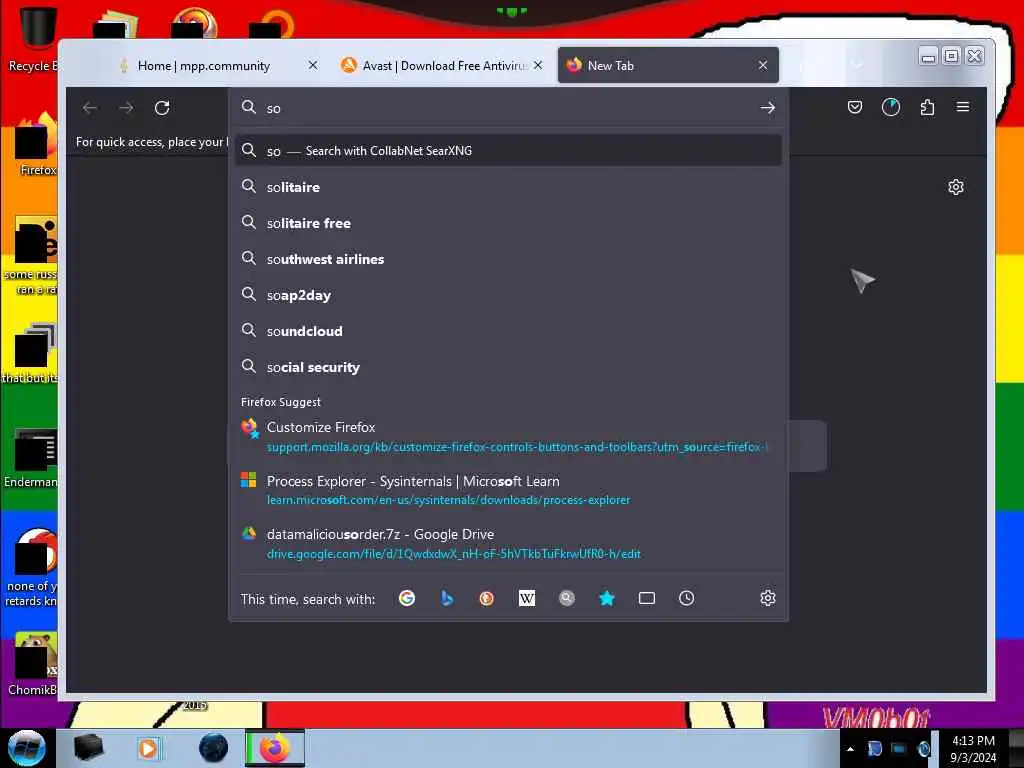Search this time with Google icon

(x=407, y=598)
